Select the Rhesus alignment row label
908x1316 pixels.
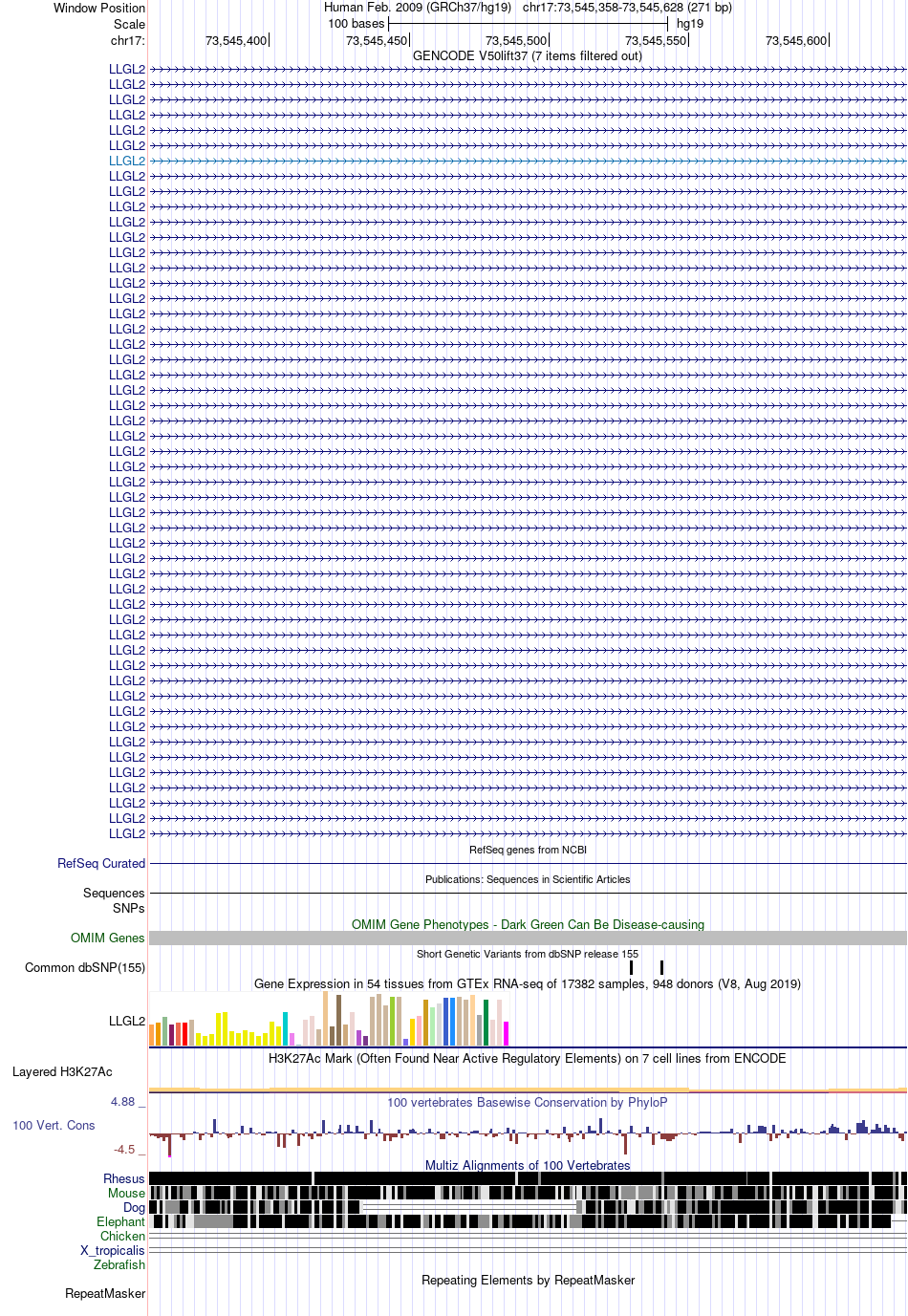pos(124,1178)
